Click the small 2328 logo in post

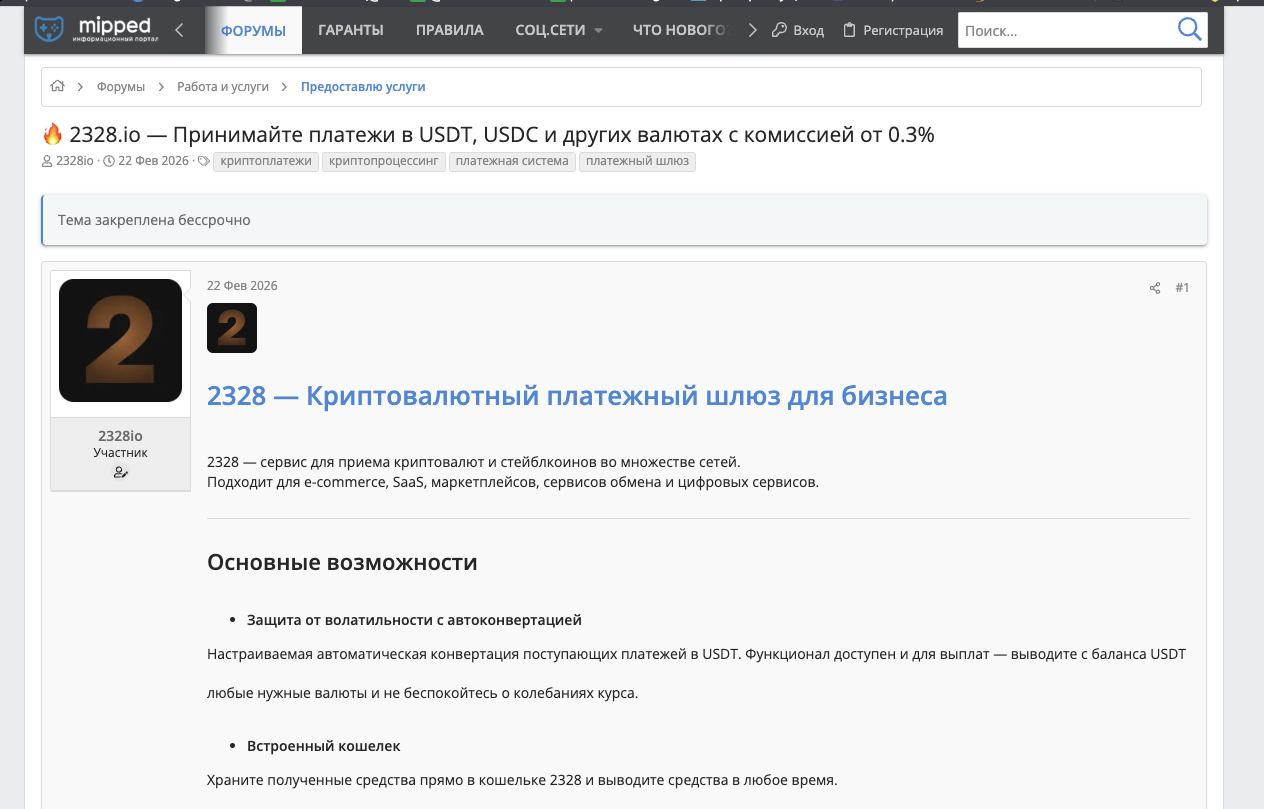tap(232, 328)
